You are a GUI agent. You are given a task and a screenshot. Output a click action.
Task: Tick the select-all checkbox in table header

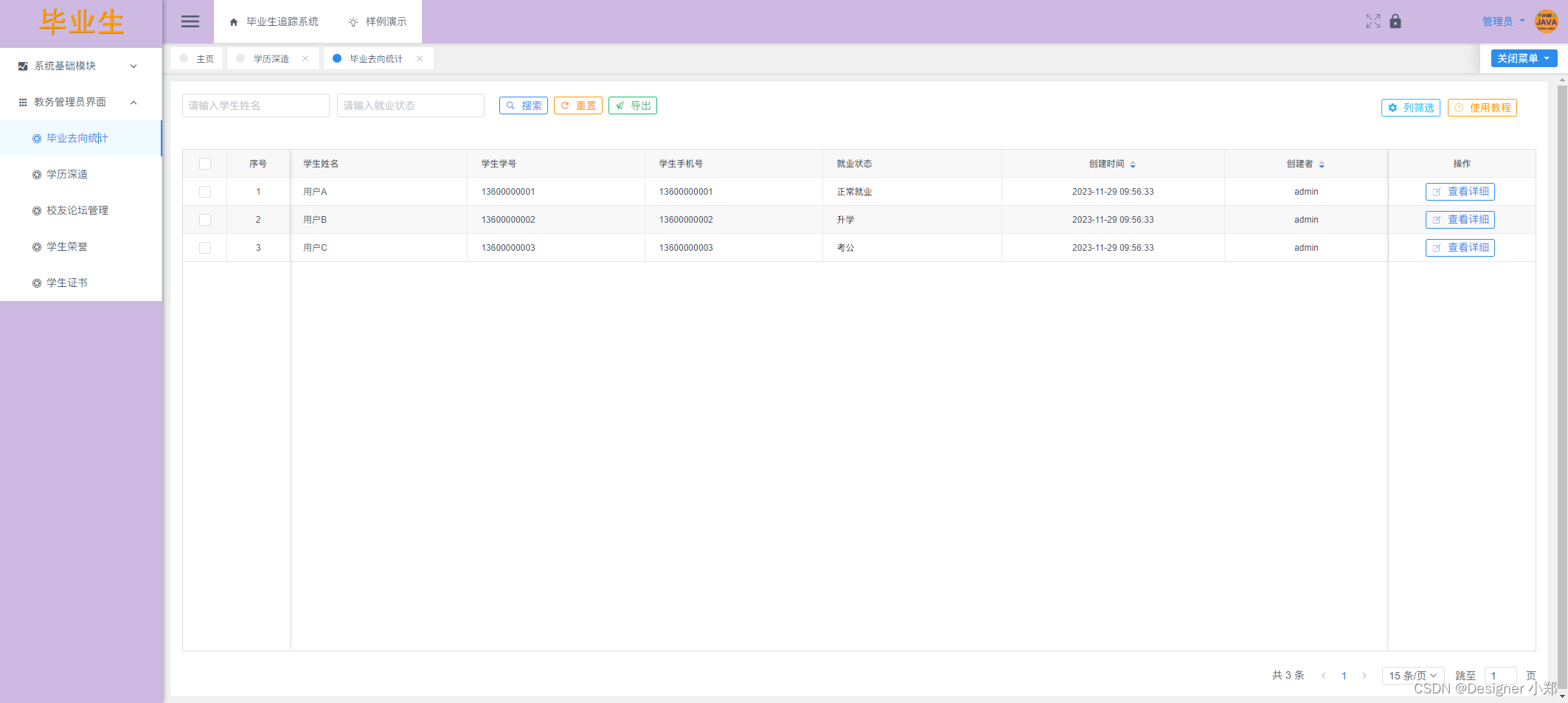[205, 164]
